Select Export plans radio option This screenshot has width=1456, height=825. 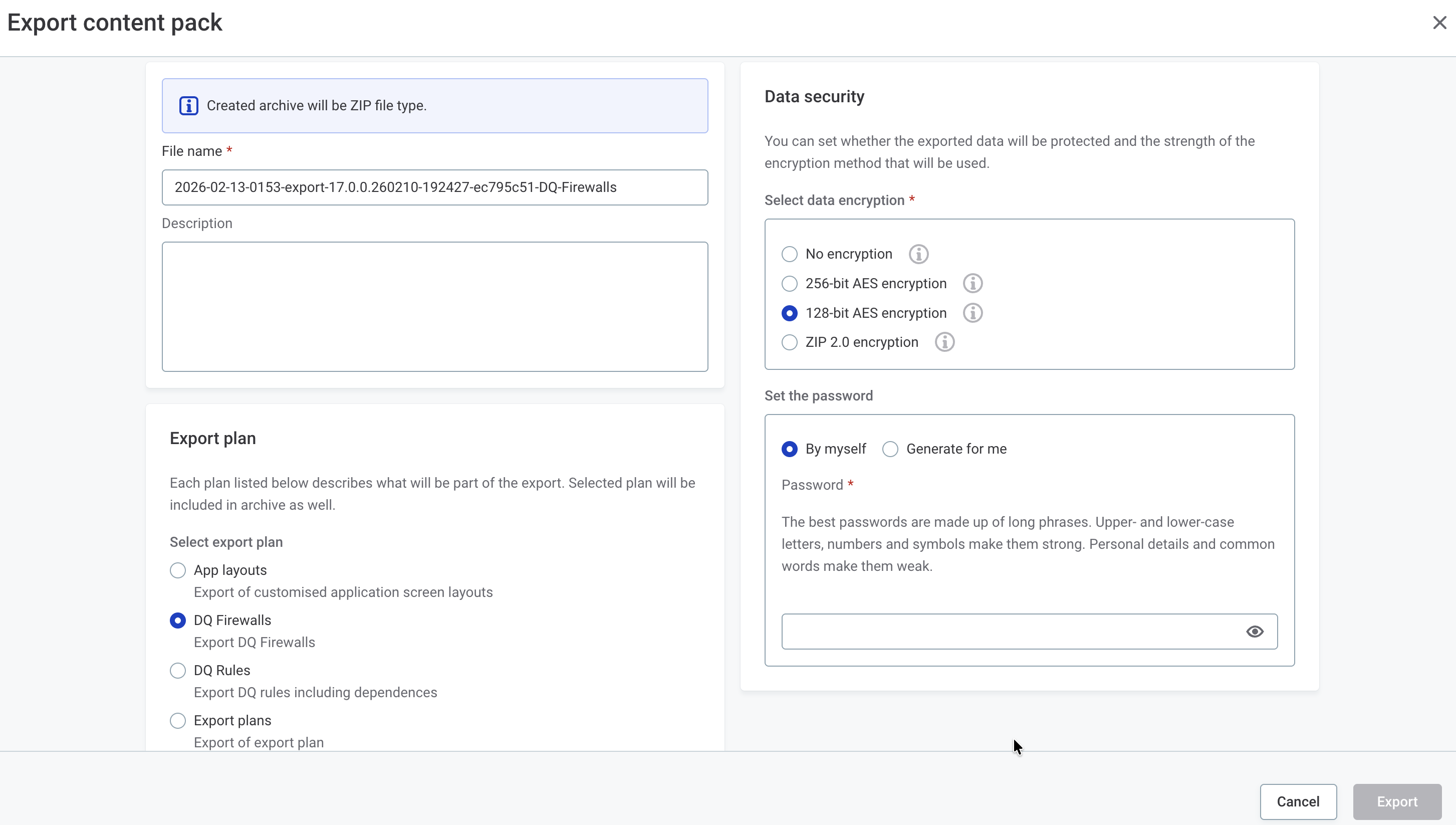178,721
